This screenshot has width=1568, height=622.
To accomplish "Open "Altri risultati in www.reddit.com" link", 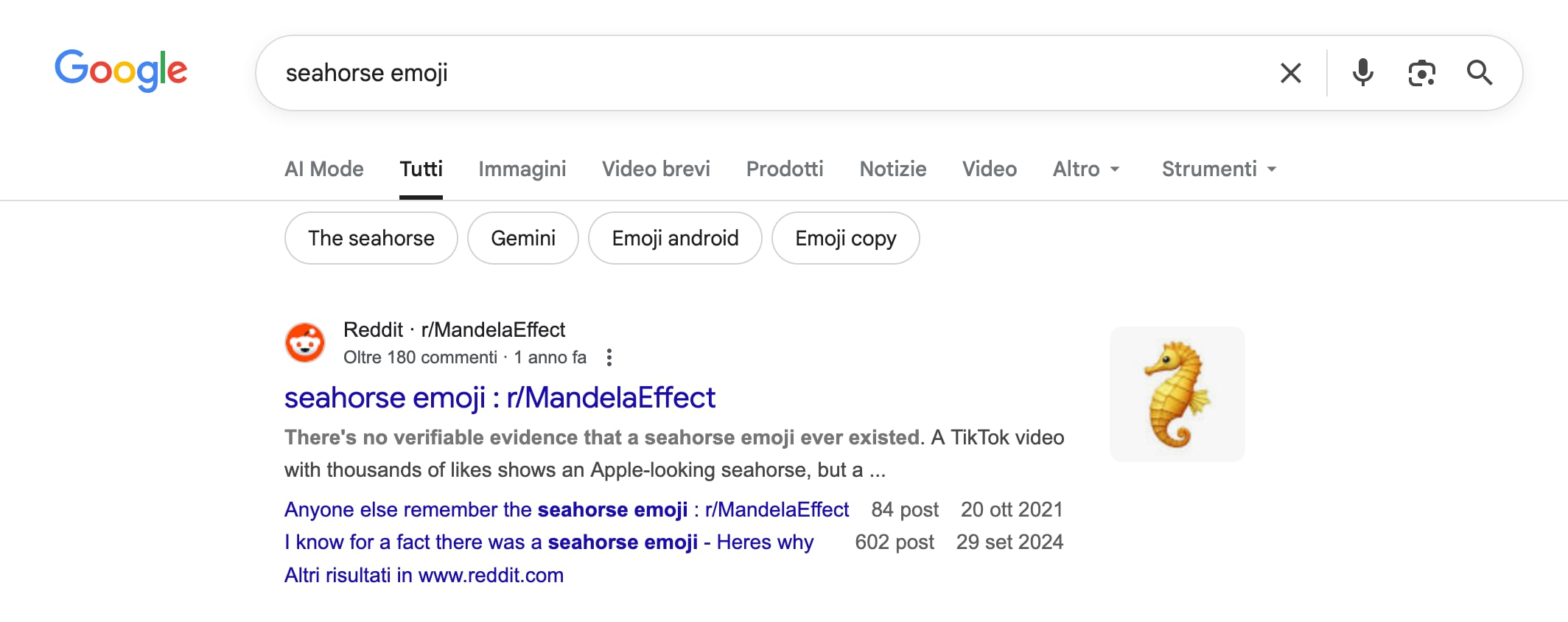I will point(424,575).
